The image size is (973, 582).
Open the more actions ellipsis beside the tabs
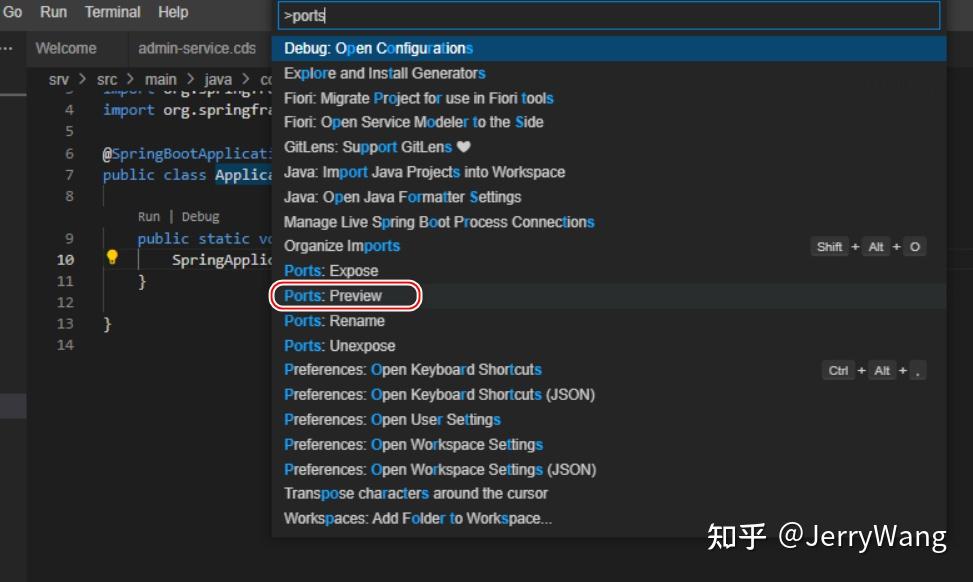tap(7, 48)
